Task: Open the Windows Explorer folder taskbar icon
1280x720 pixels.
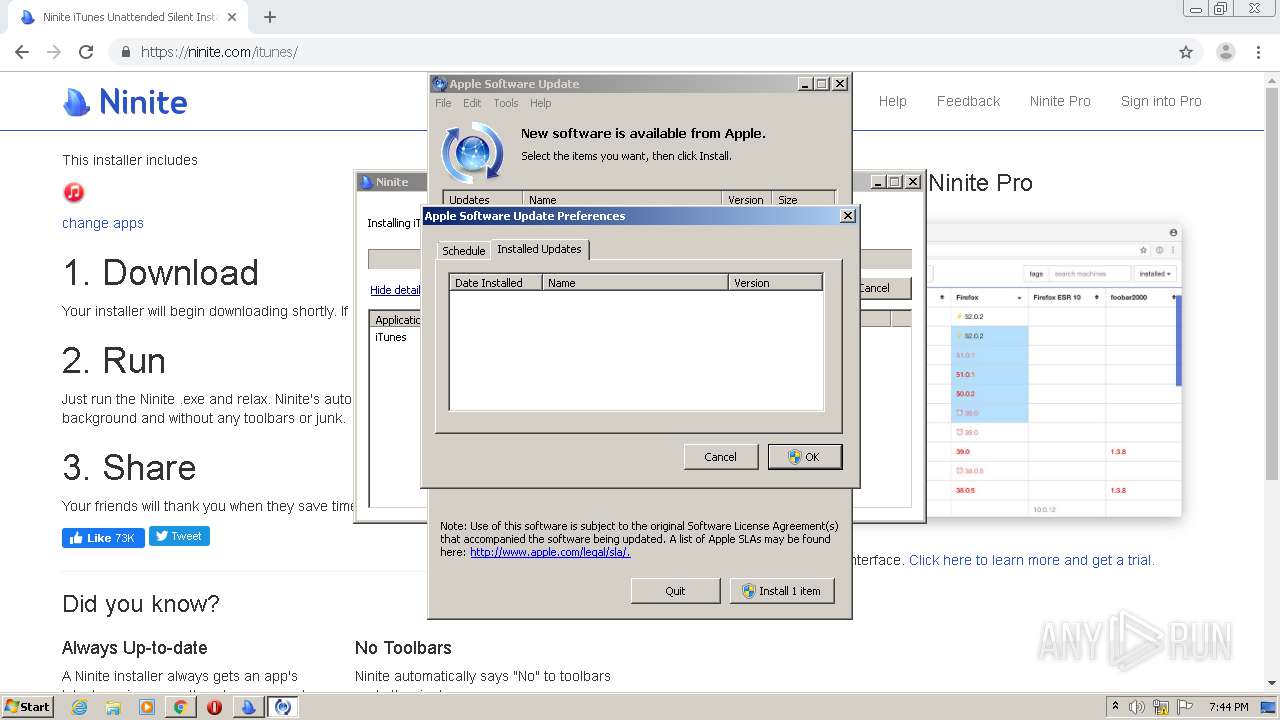Action: click(x=113, y=707)
